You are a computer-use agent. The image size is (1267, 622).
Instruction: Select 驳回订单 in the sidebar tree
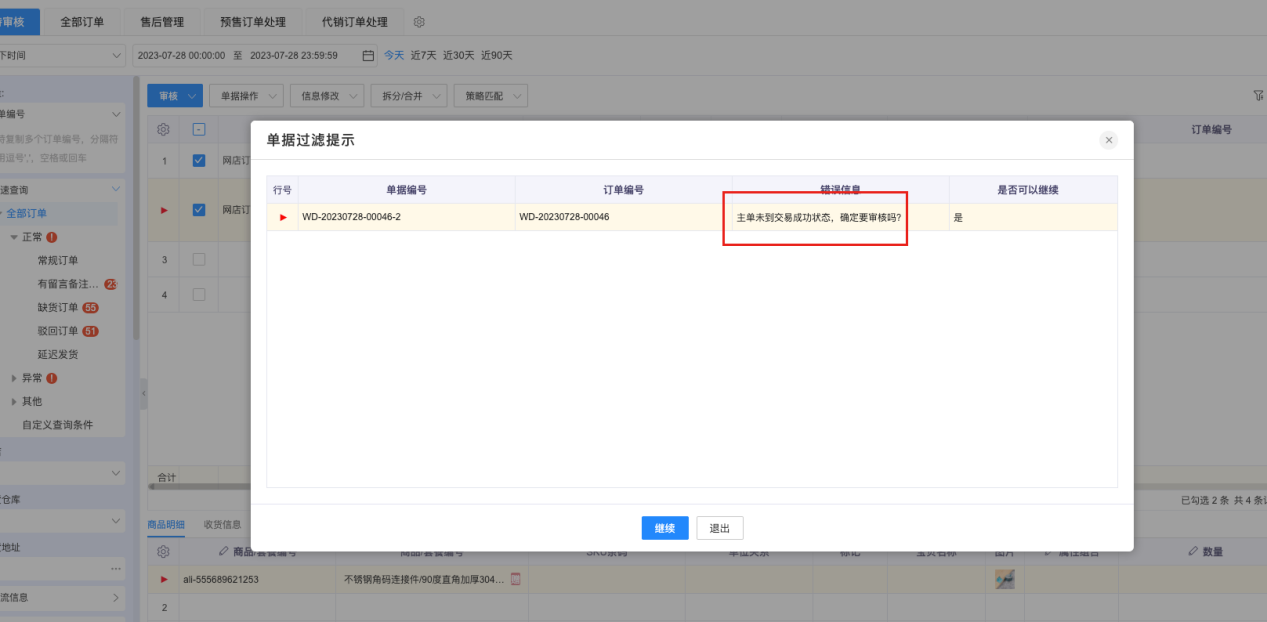pos(58,331)
